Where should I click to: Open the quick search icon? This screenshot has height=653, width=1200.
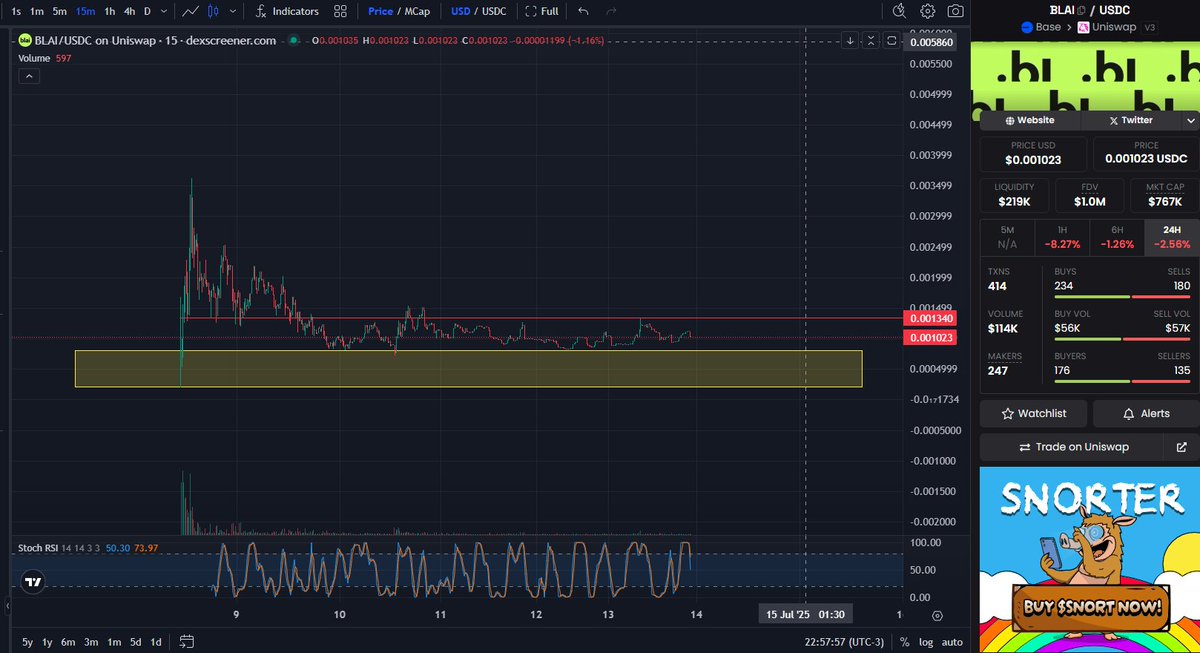click(x=899, y=11)
